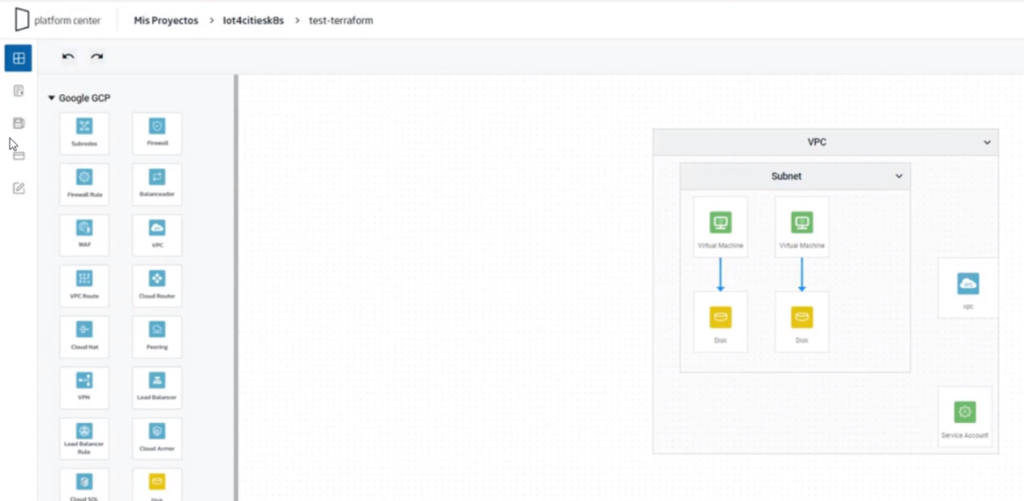Collapse the VPC container using its chevron
The width and height of the screenshot is (1024, 501).
(x=987, y=142)
